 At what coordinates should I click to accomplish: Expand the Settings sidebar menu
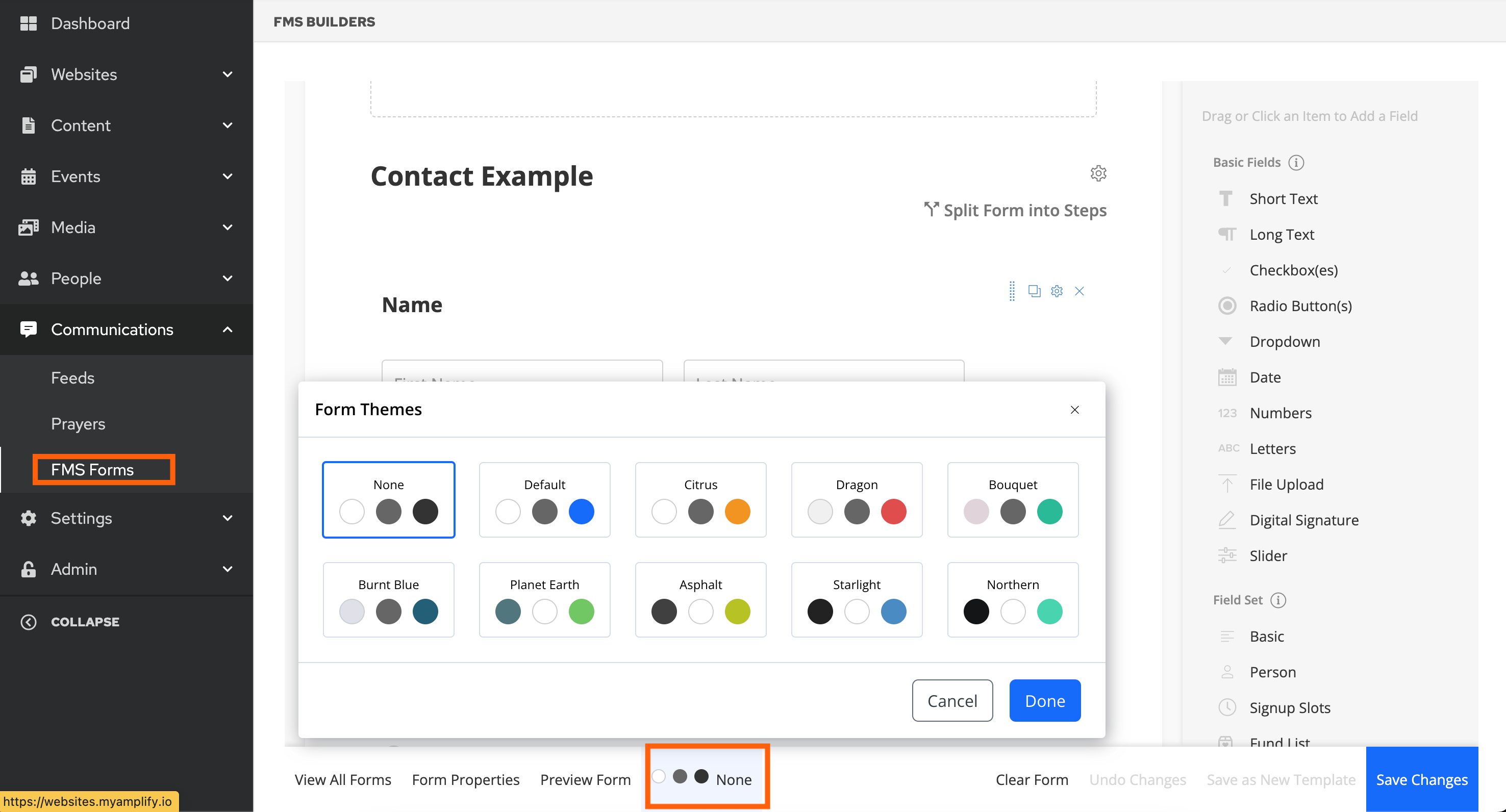[x=228, y=518]
